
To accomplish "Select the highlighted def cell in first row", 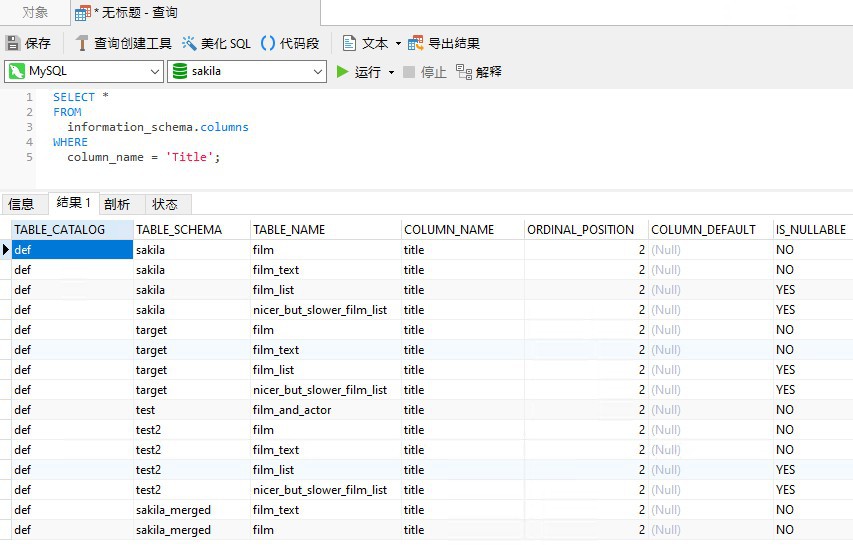I will point(72,250).
